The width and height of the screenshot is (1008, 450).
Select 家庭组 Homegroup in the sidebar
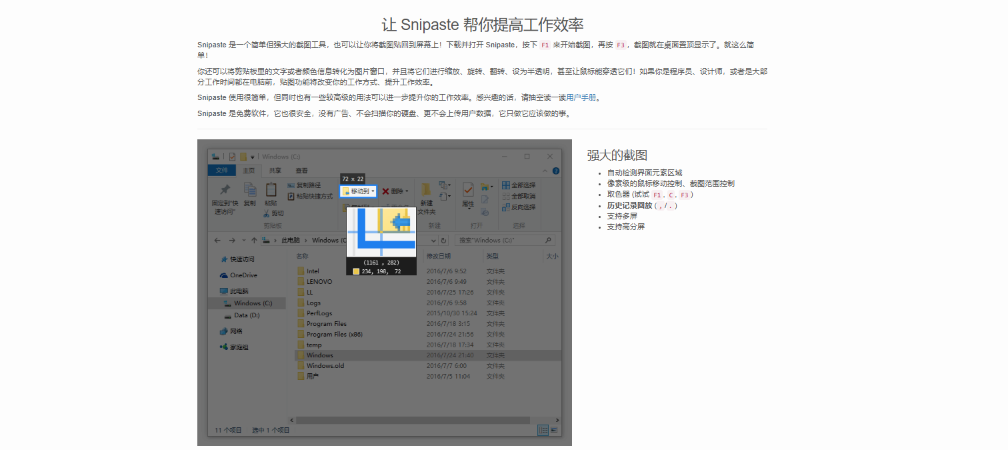(235, 347)
